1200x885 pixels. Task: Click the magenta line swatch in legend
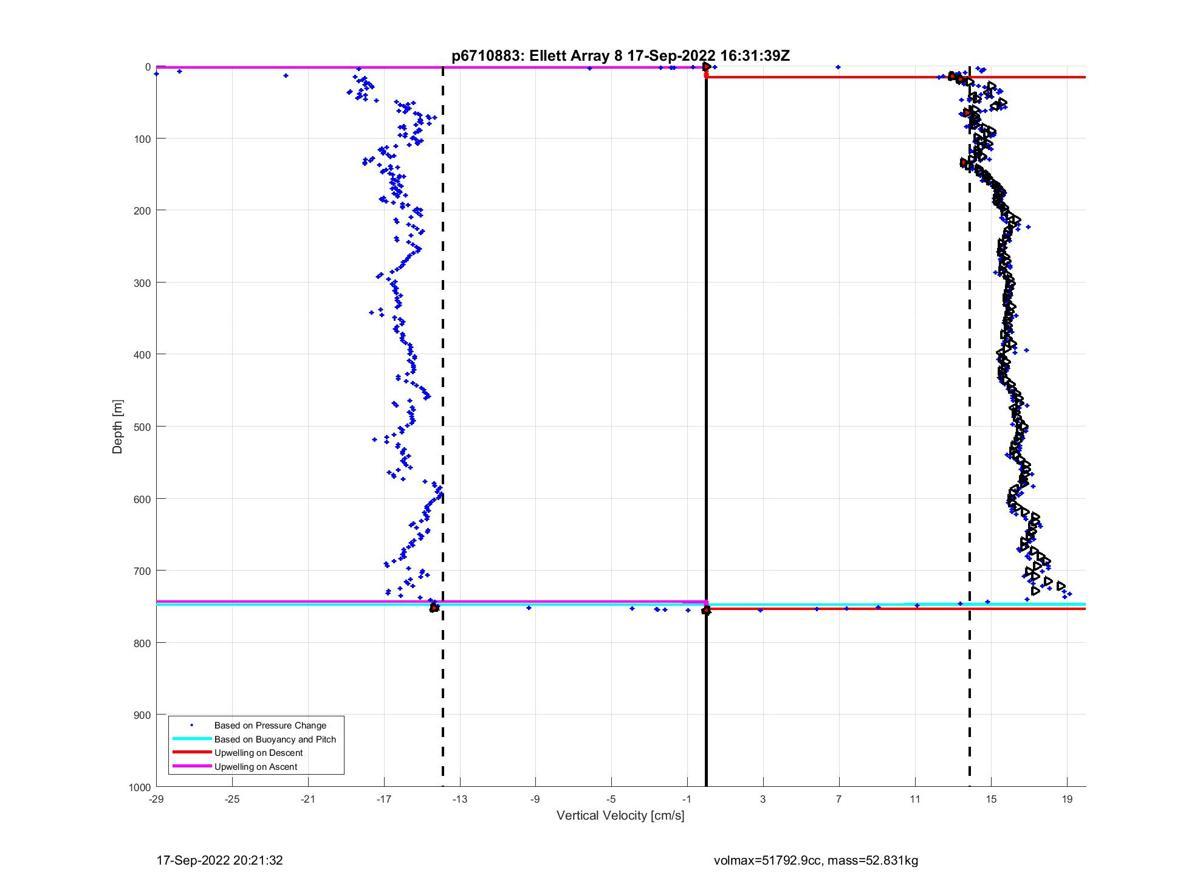tap(191, 767)
